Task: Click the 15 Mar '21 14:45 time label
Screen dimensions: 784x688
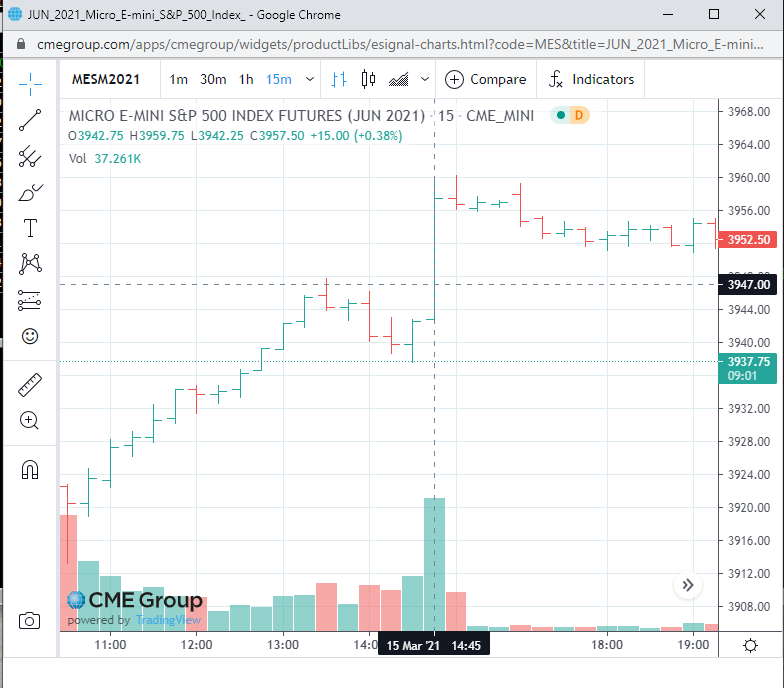Action: tap(434, 646)
